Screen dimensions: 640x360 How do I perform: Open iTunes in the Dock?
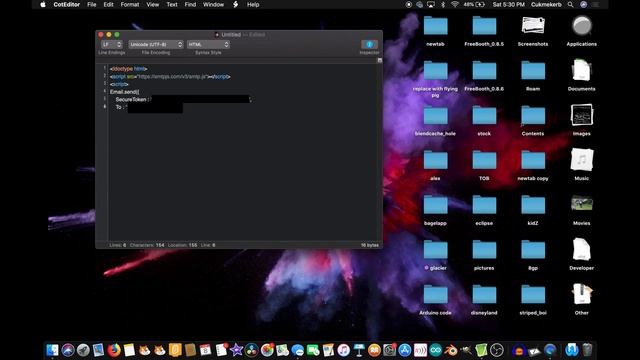[x=344, y=350]
